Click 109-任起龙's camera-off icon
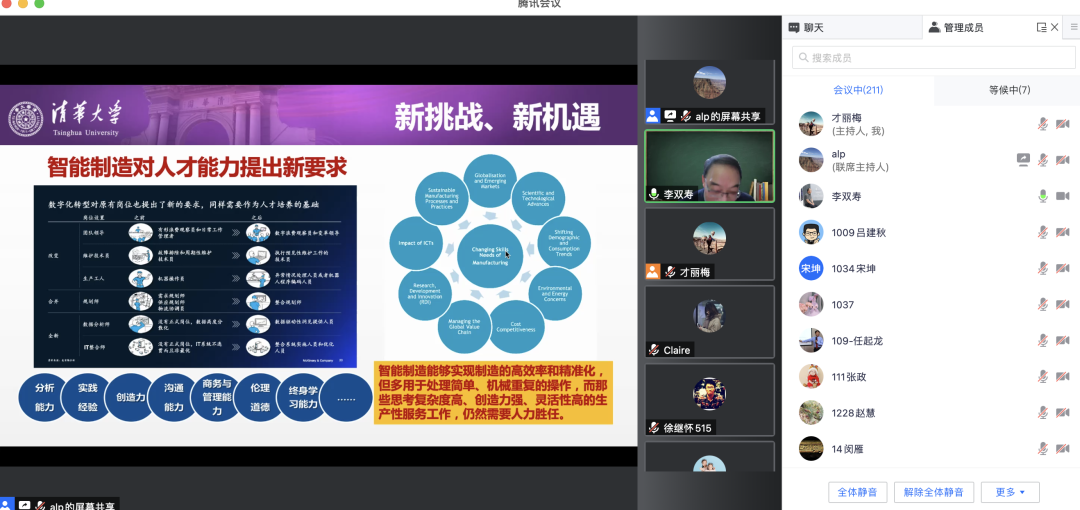This screenshot has width=1080, height=510. coord(1063,340)
